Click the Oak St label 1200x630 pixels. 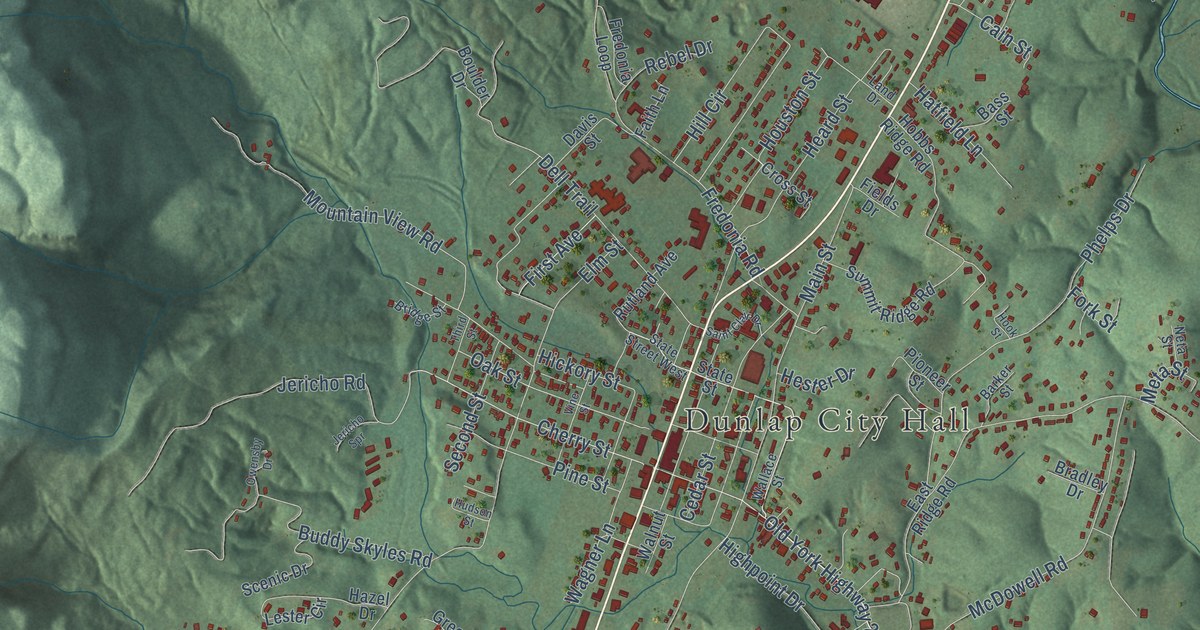point(496,370)
